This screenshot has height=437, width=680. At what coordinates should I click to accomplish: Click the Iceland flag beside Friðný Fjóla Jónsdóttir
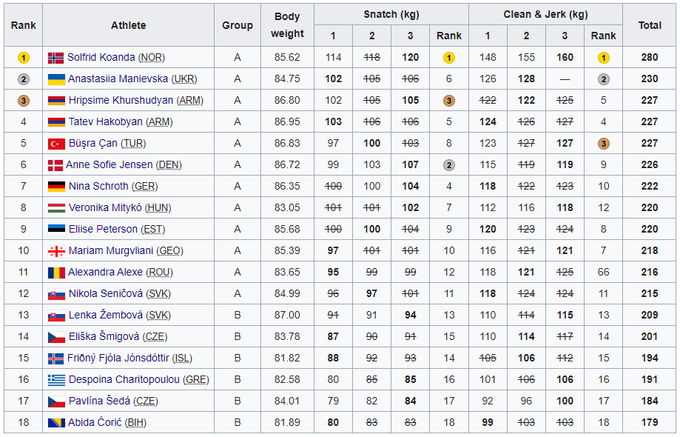point(55,358)
